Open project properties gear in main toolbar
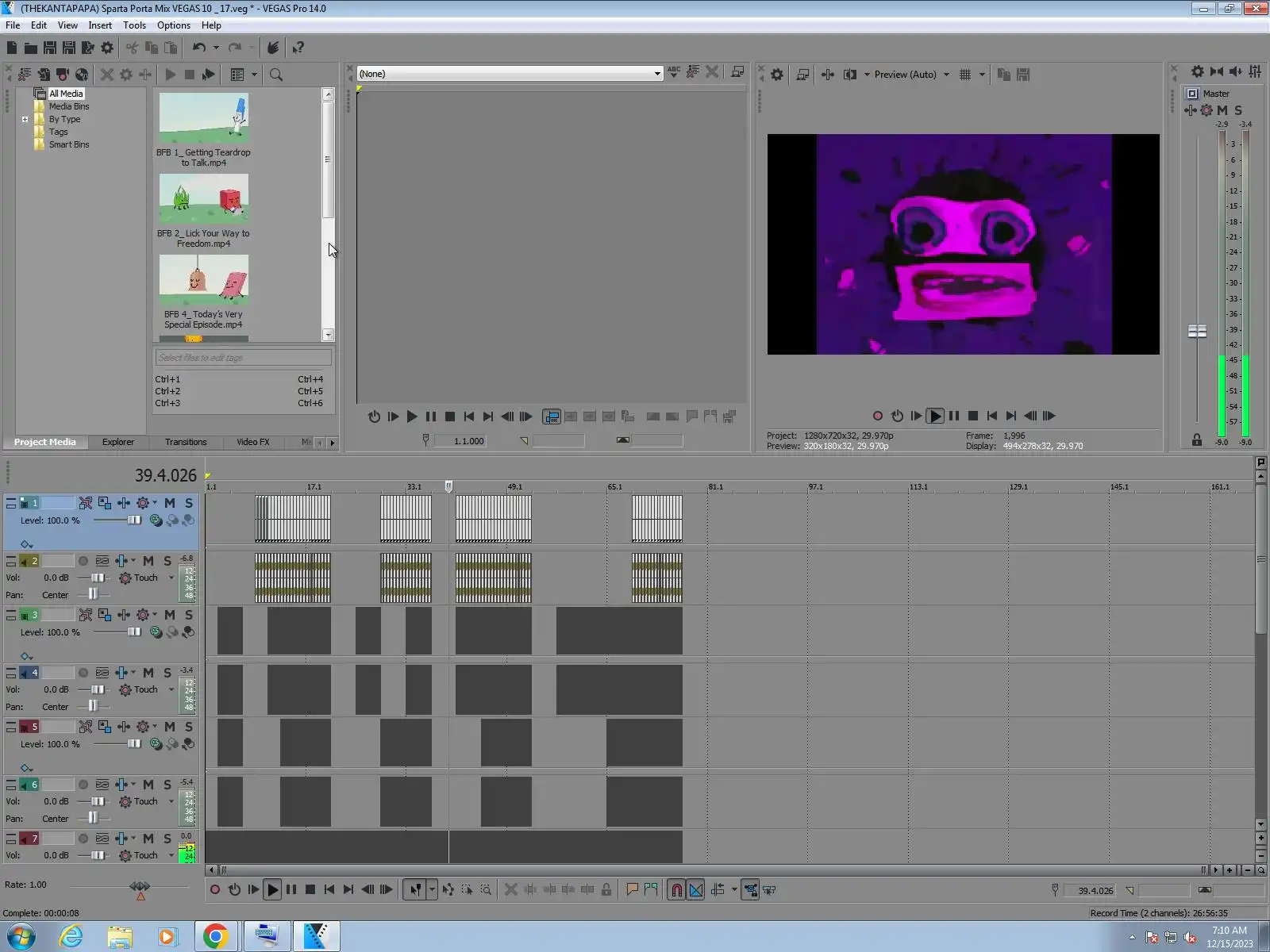The height and width of the screenshot is (952, 1270). pyautogui.click(x=107, y=48)
